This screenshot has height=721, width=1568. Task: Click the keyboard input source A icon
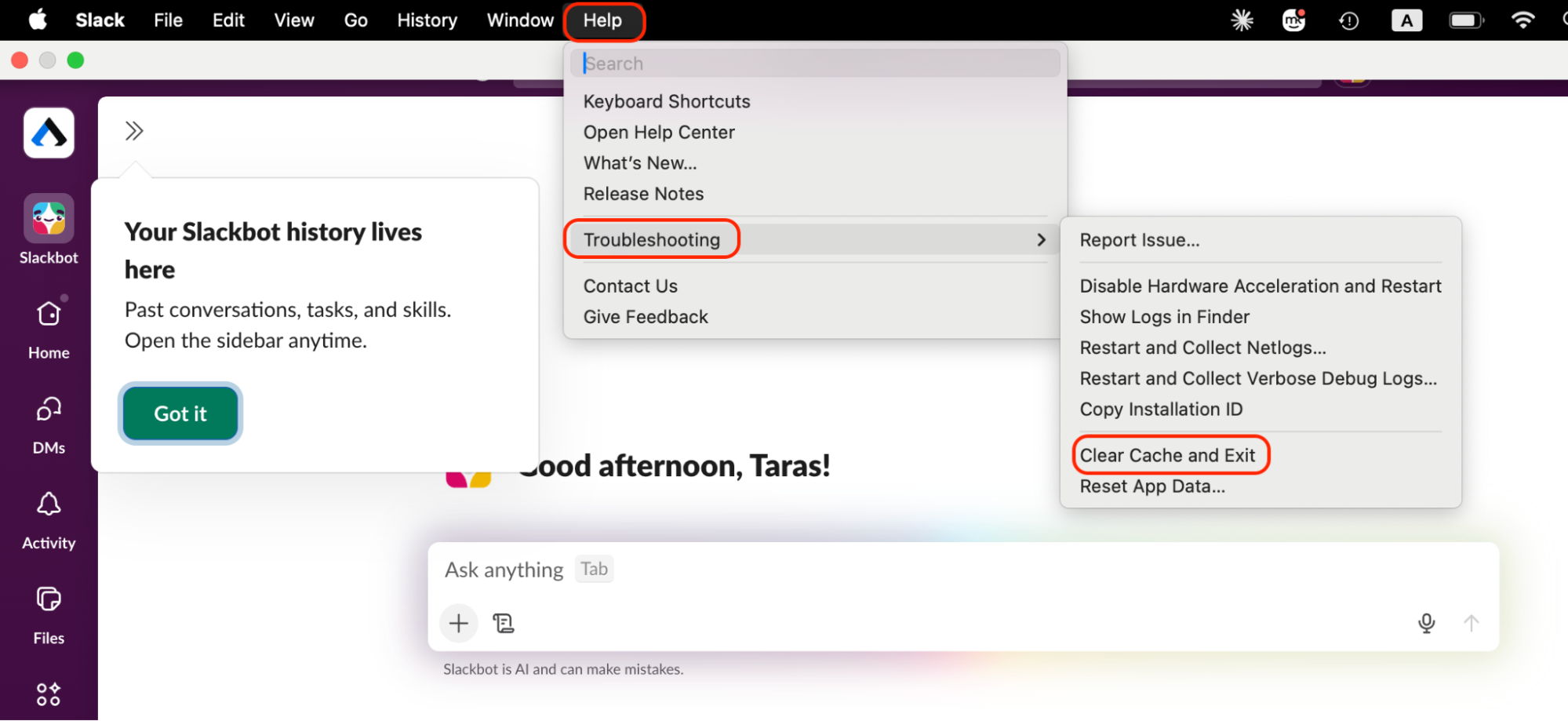tap(1406, 20)
